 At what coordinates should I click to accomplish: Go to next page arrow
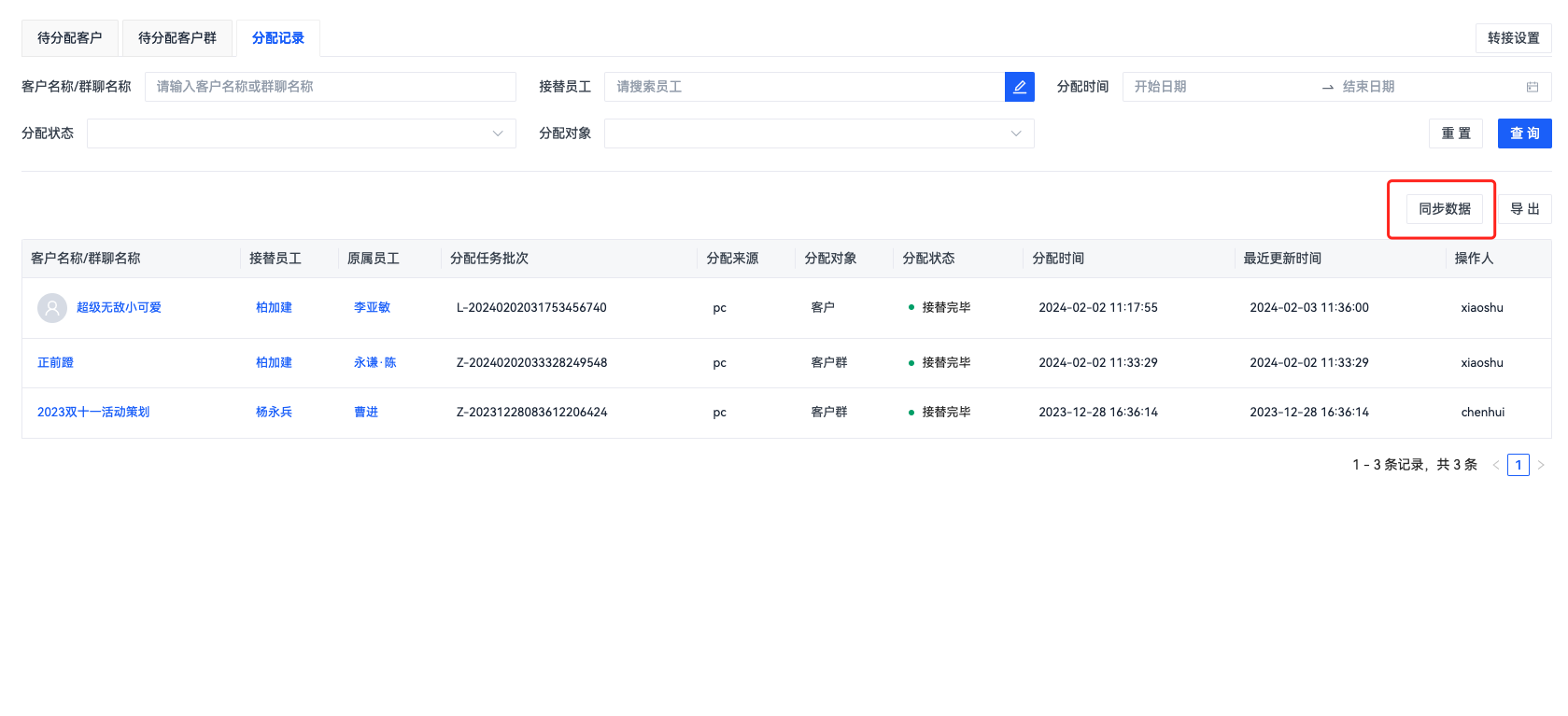[x=1541, y=465]
